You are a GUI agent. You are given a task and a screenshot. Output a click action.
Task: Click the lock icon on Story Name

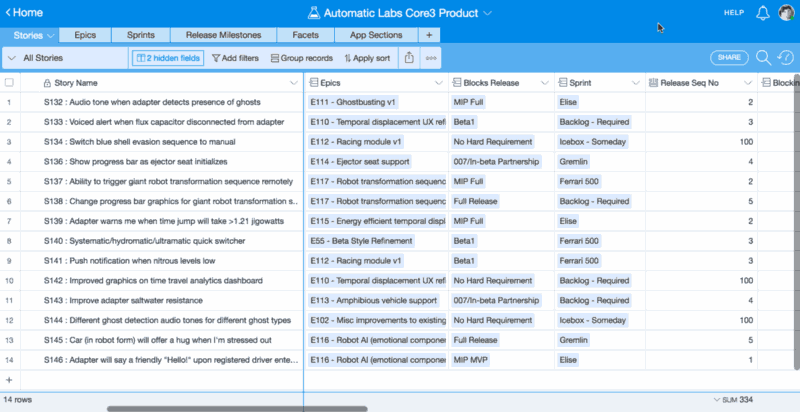coord(47,83)
